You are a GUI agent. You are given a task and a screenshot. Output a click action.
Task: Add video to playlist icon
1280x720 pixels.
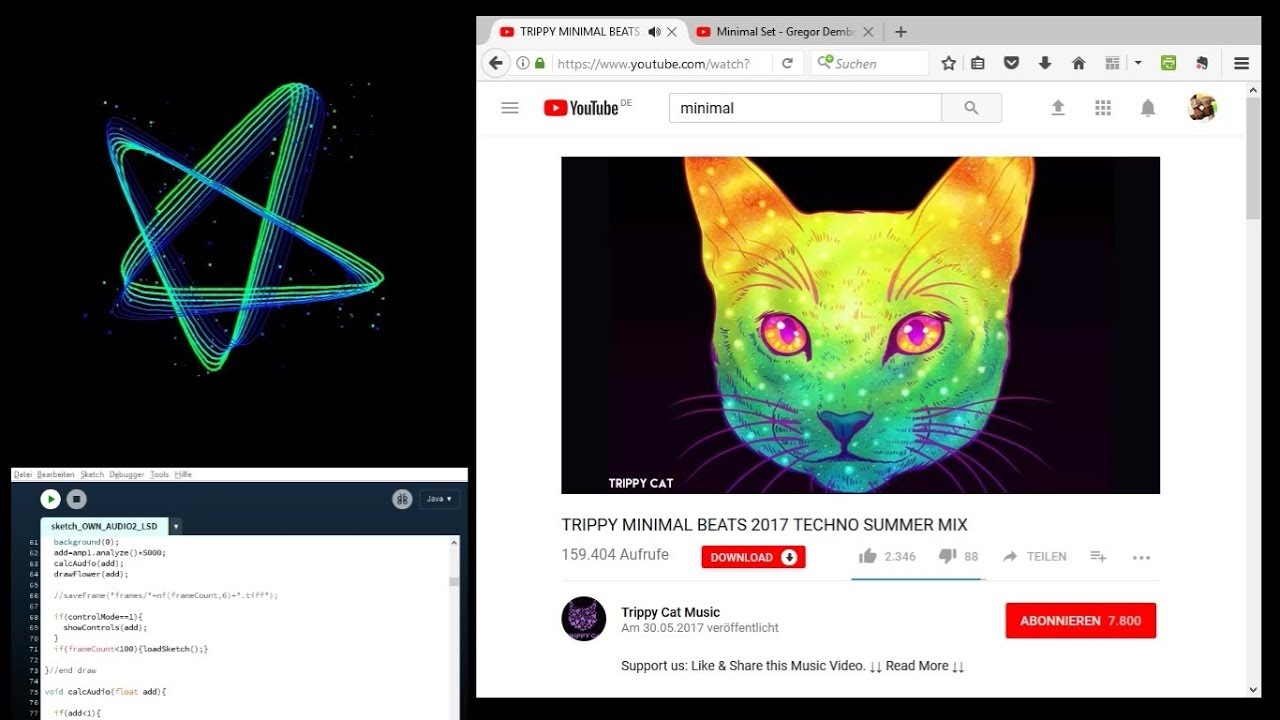[x=1098, y=556]
